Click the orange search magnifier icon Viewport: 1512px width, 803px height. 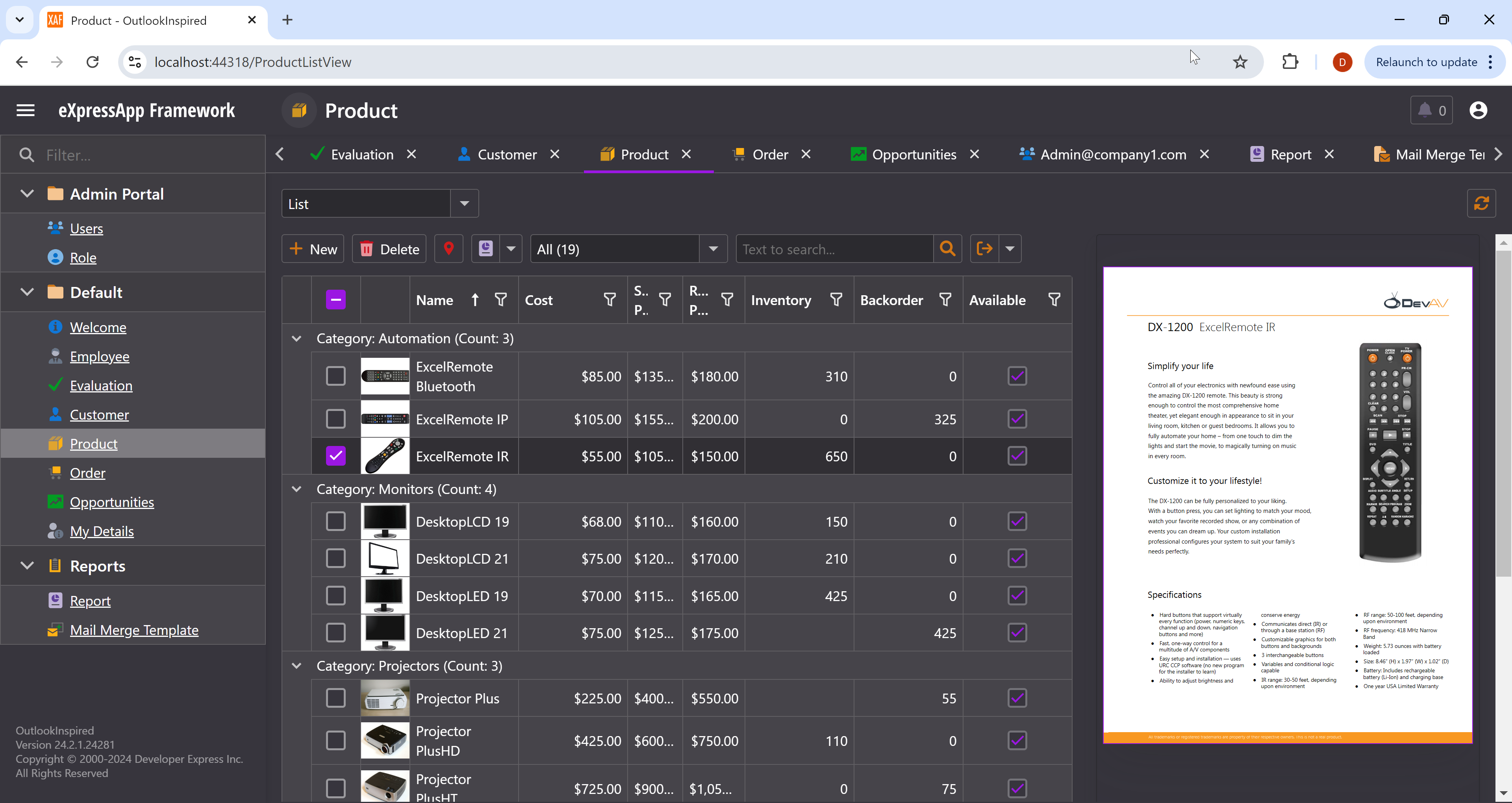point(947,249)
